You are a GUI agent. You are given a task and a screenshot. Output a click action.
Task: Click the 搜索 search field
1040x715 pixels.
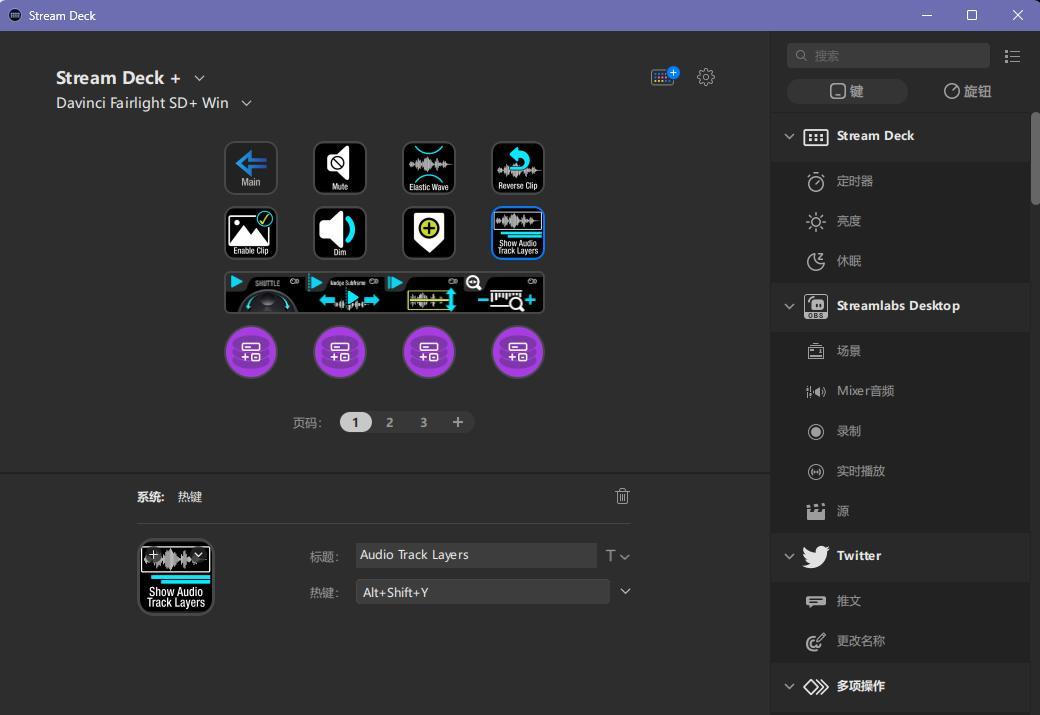point(888,56)
